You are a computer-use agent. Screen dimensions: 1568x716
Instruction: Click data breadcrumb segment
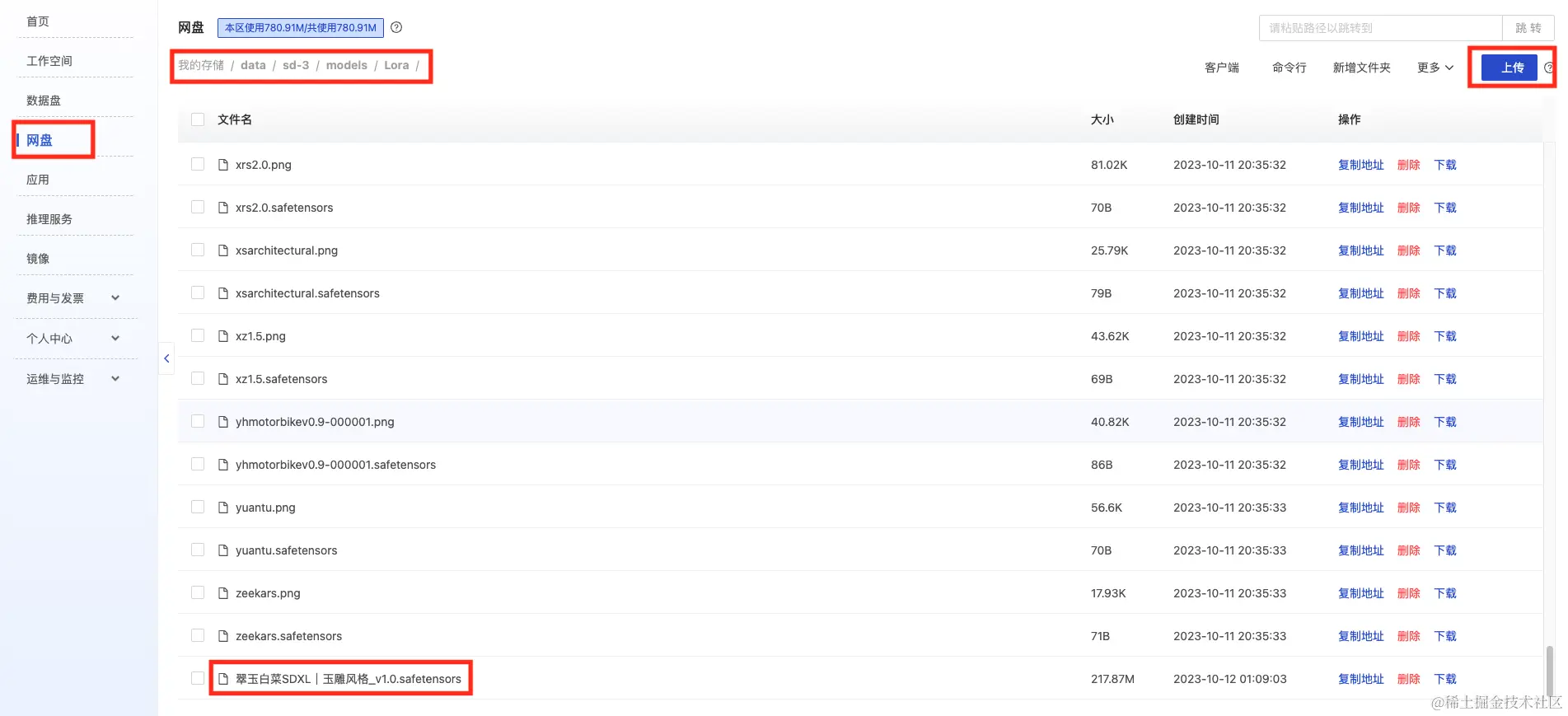[253, 65]
